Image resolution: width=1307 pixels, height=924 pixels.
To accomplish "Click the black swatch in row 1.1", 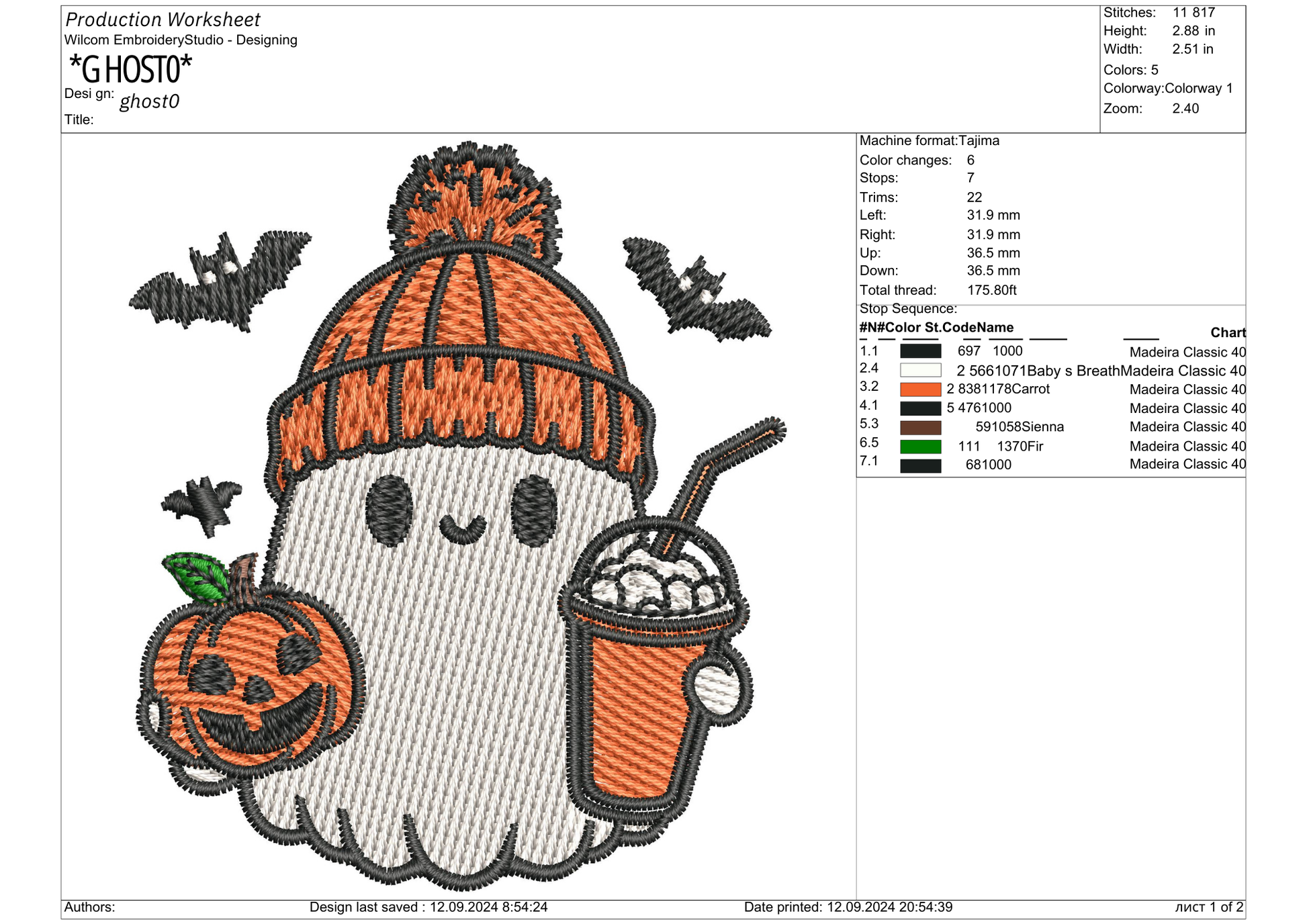I will pos(919,351).
